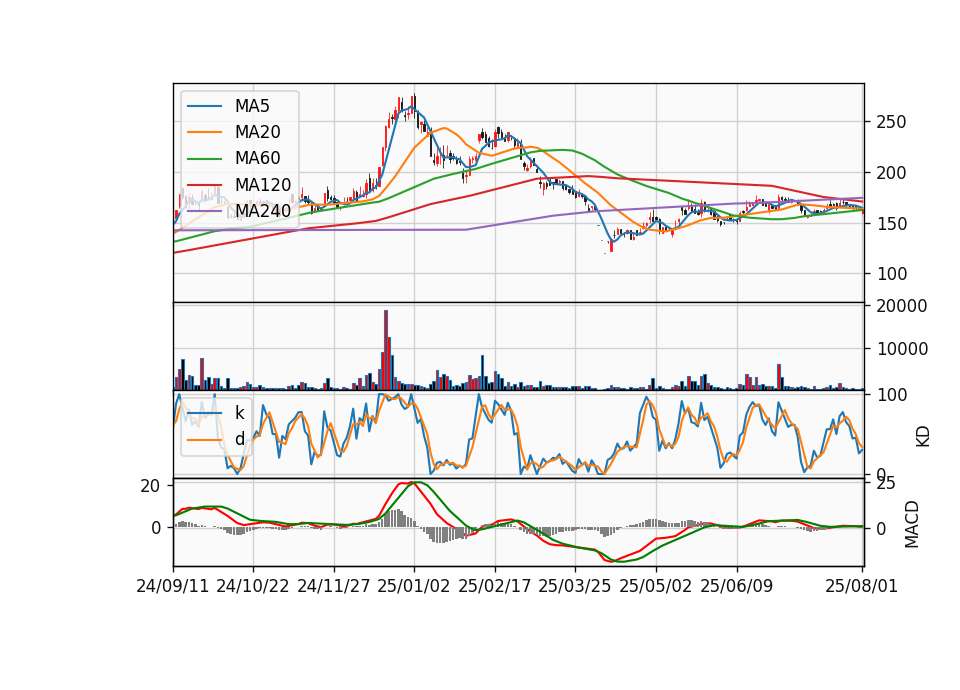Click the d legend entry in KD panel
This screenshot has width=960, height=690.
tap(239, 439)
